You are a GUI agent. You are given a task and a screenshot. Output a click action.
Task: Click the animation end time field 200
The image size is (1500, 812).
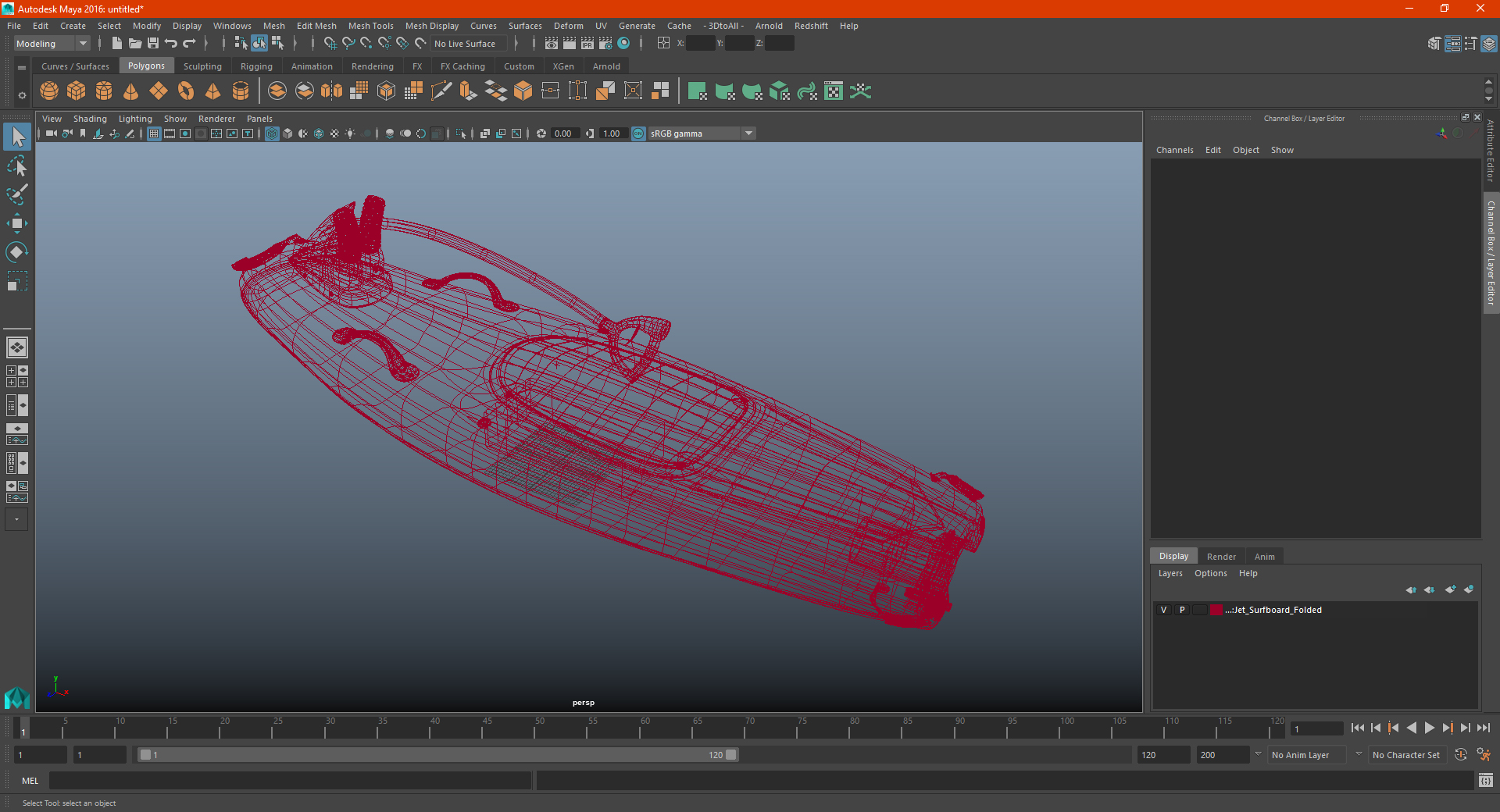(x=1223, y=755)
